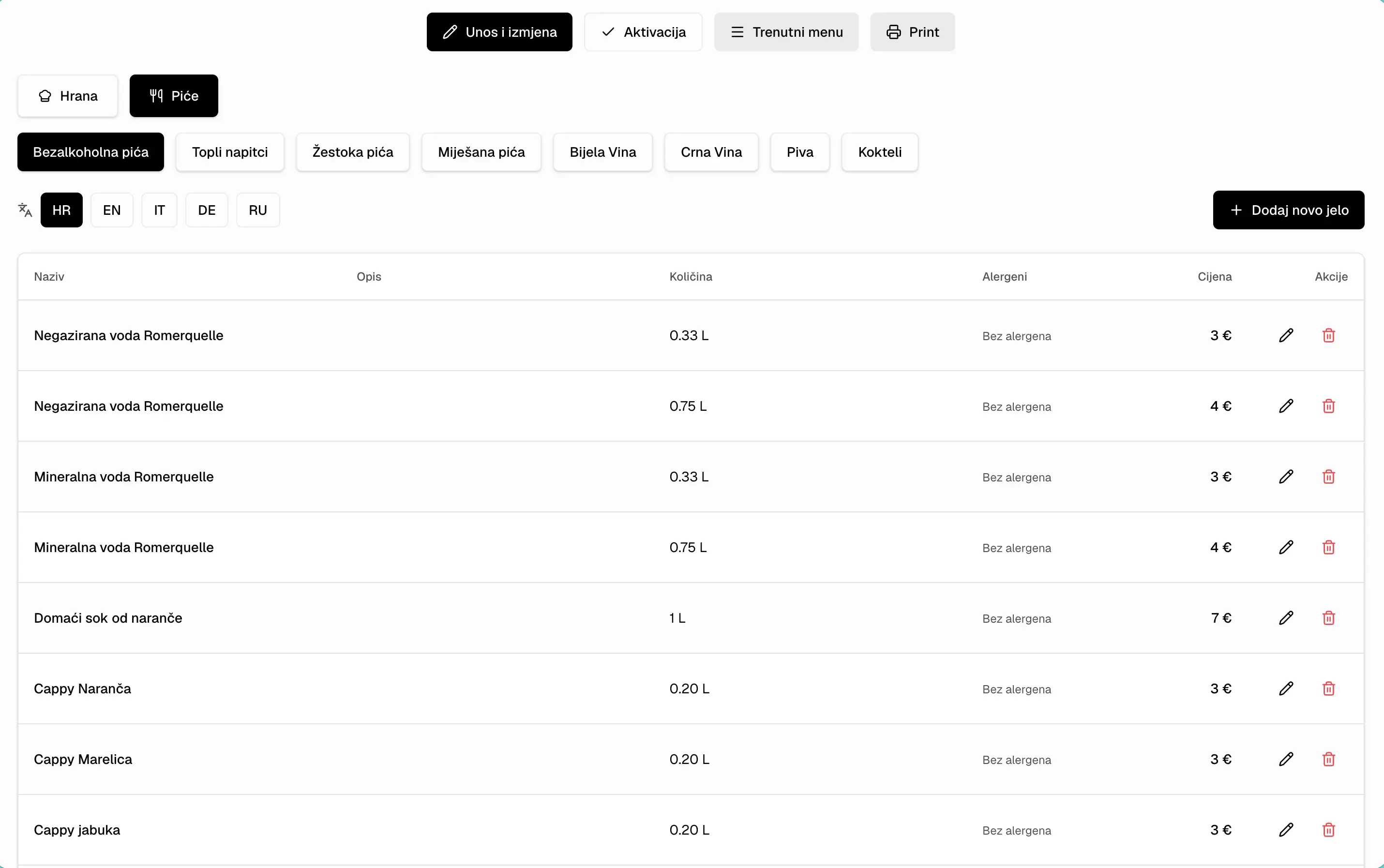Edit the Cappy Naranča item
The image size is (1384, 868).
pyautogui.click(x=1286, y=688)
